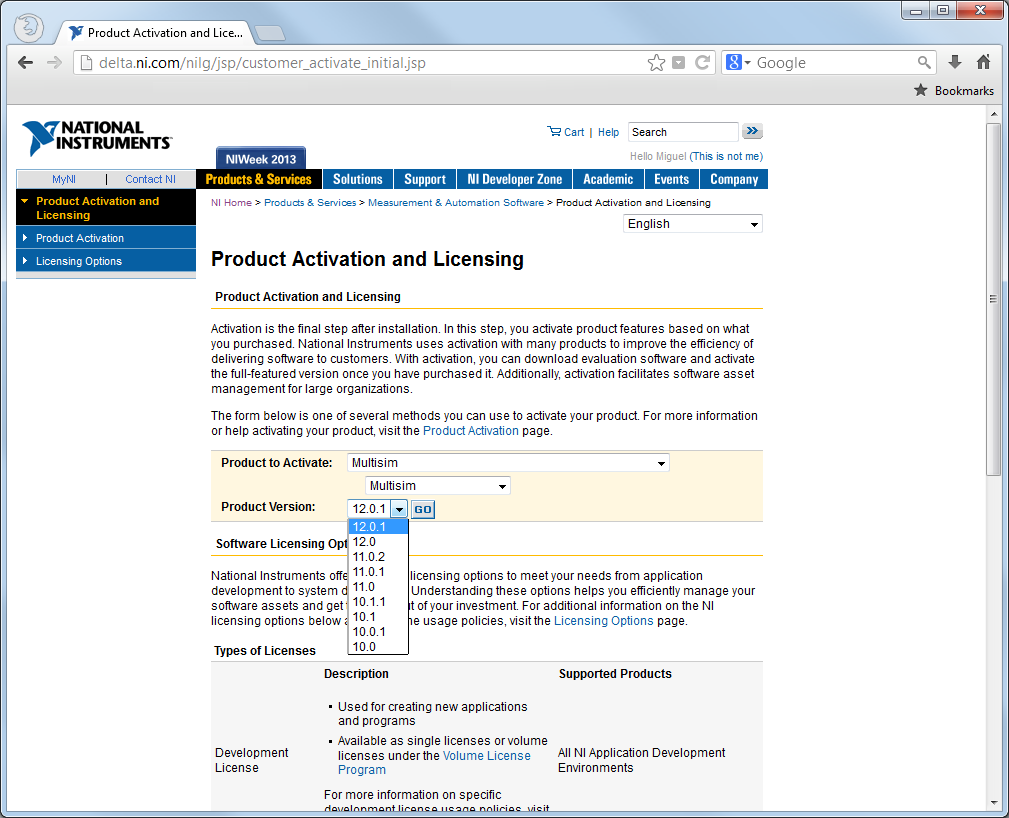This screenshot has height=818, width=1009.
Task: Switch to the NI Developer Zone tab
Action: tap(514, 180)
